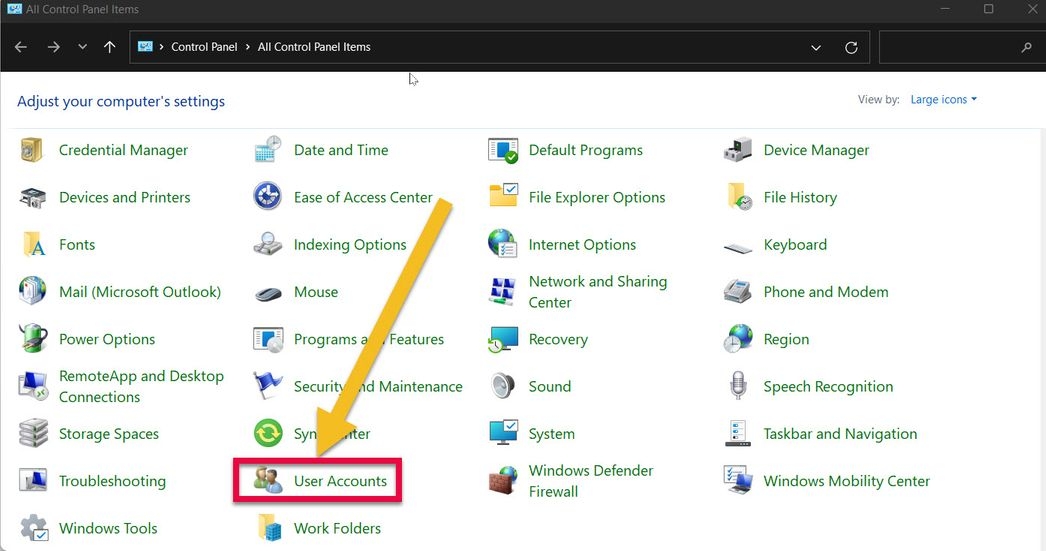Click the Speech Recognition microphone icon
Viewport: 1046px width, 551px height.
[738, 386]
